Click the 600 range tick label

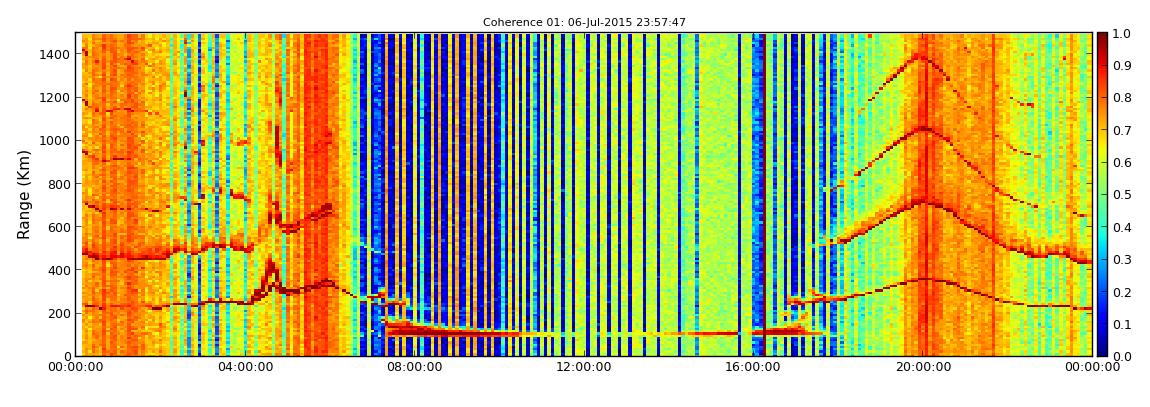tap(61, 227)
